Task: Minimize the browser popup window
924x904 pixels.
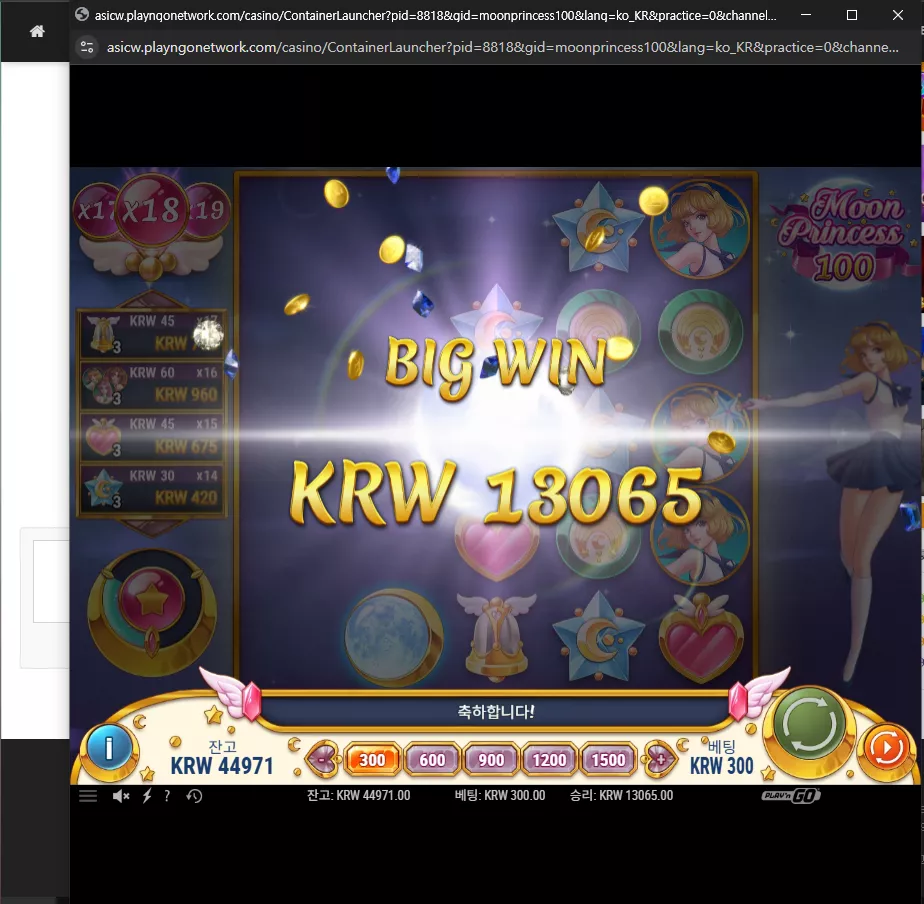Action: coord(806,15)
